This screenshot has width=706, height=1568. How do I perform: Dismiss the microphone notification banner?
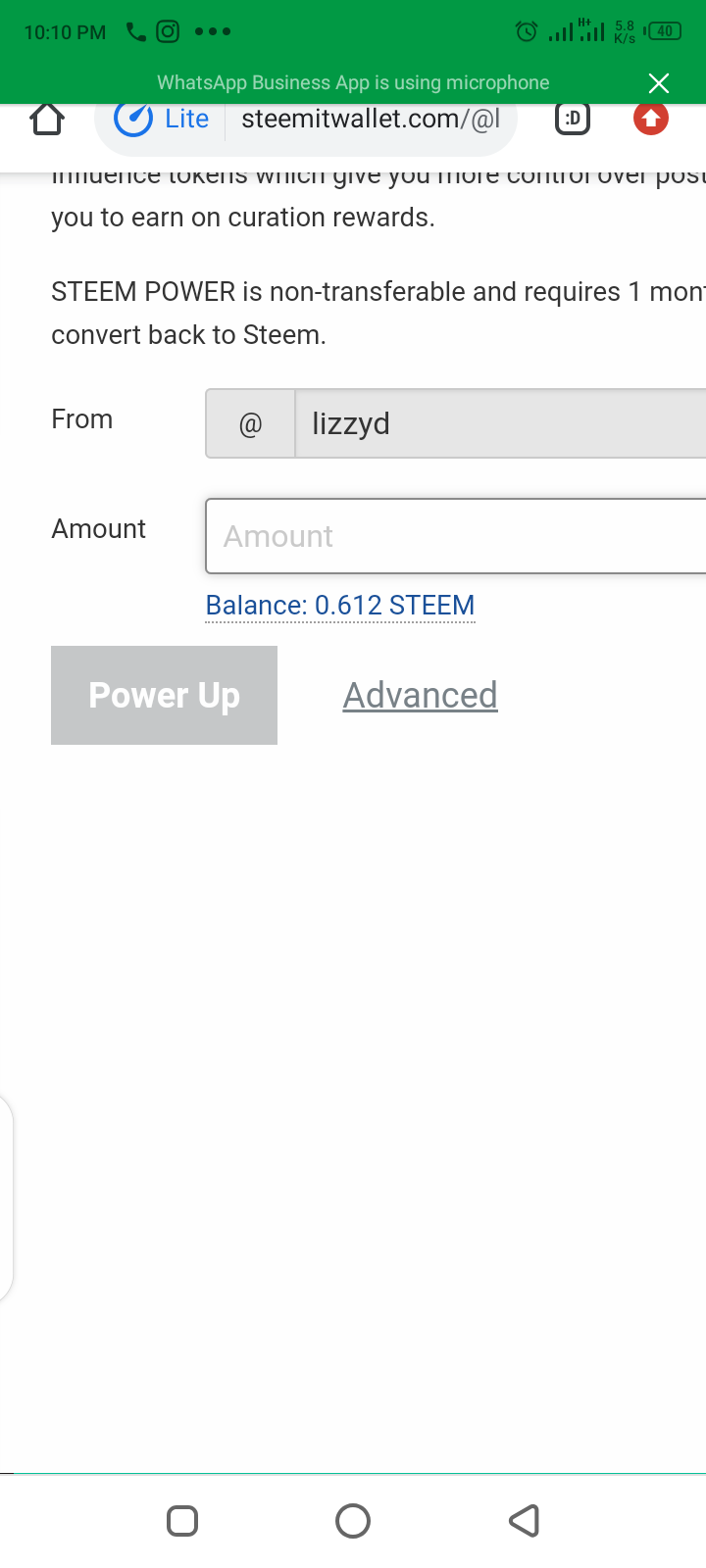coord(659,83)
